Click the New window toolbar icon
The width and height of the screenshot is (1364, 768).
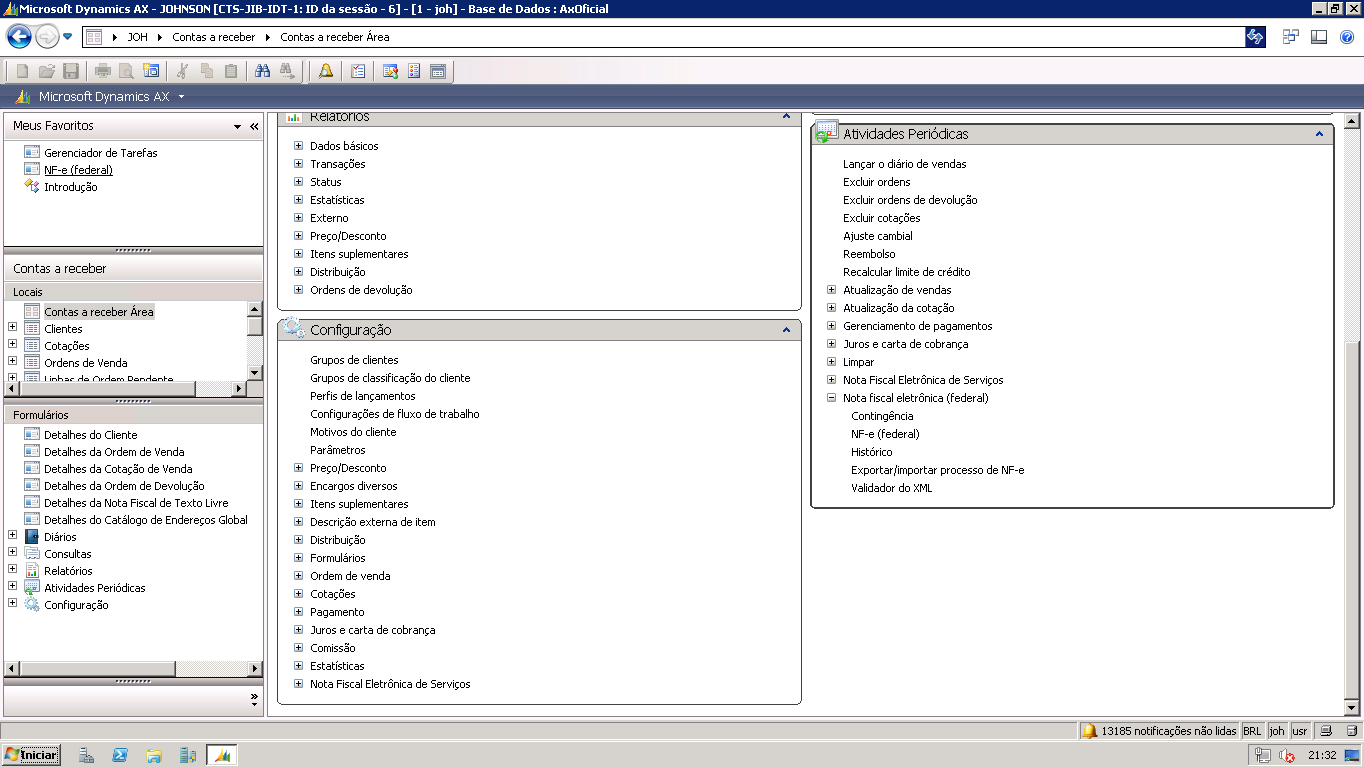tap(151, 71)
